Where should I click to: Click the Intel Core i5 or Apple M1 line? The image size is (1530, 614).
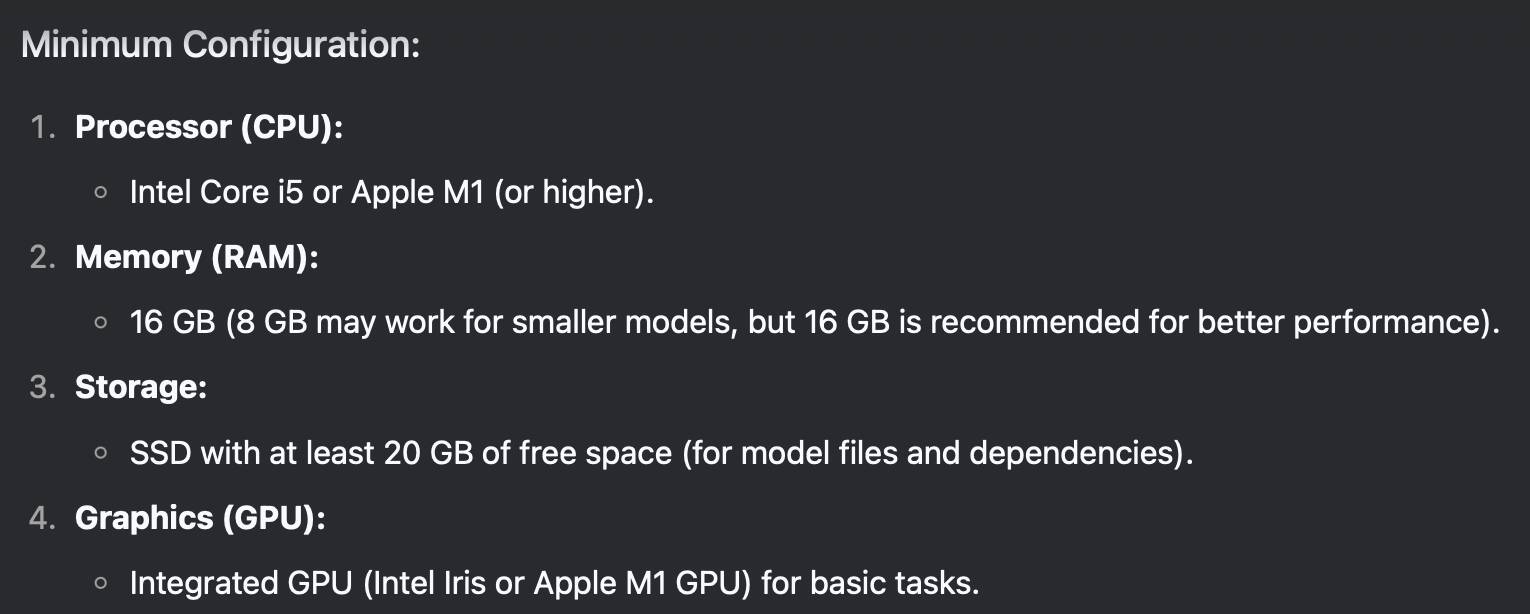392,192
